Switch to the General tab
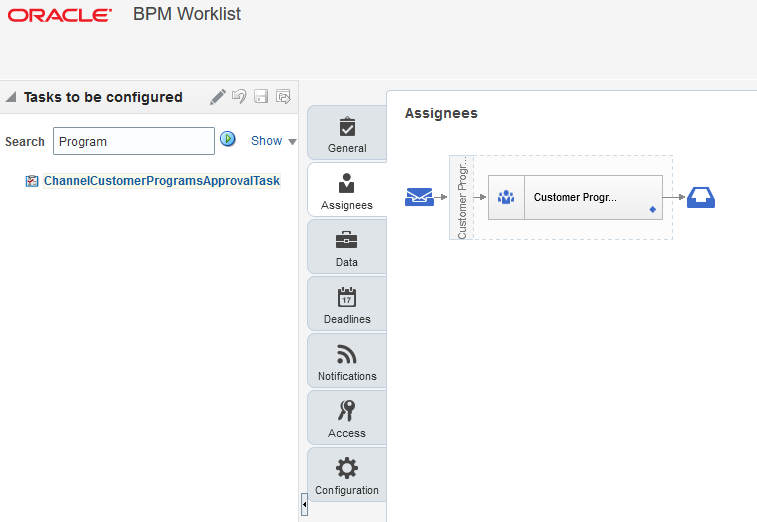Image resolution: width=757 pixels, height=522 pixels. point(347,133)
